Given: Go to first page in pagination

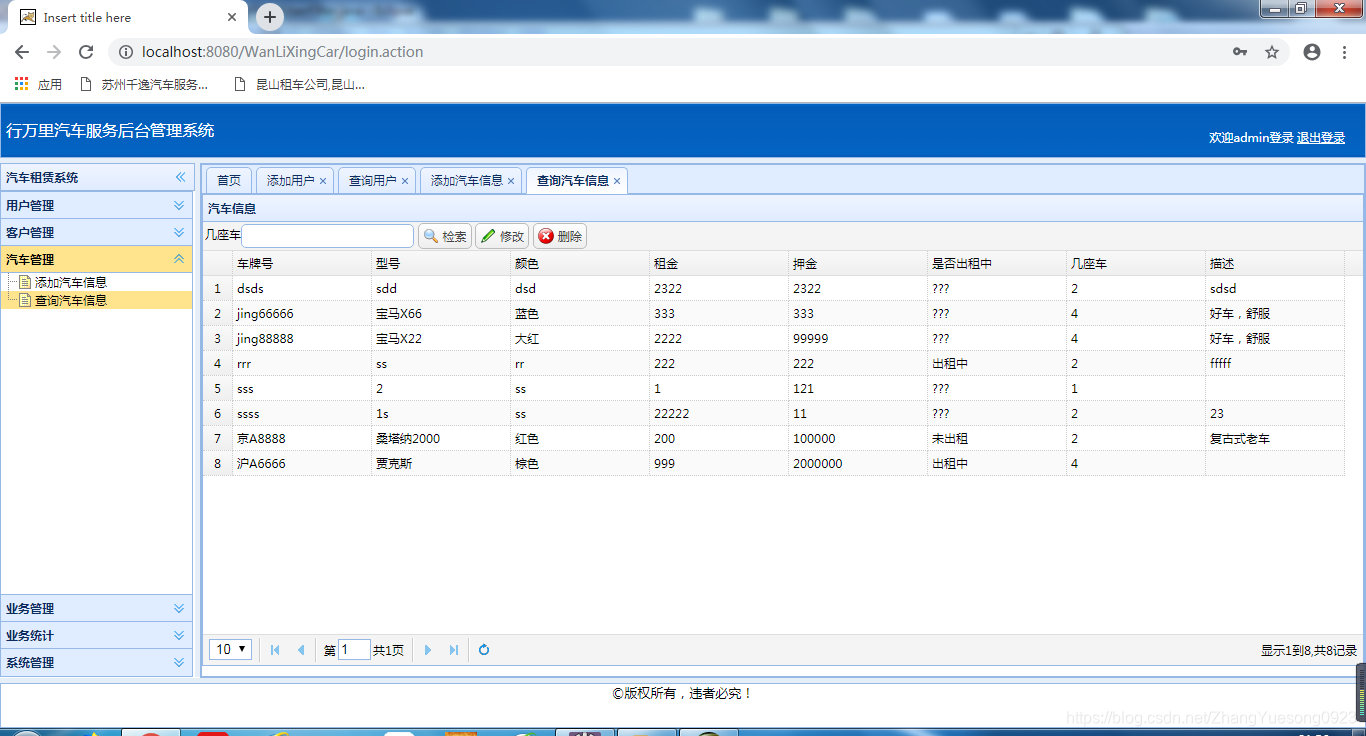Looking at the screenshot, I should (275, 650).
